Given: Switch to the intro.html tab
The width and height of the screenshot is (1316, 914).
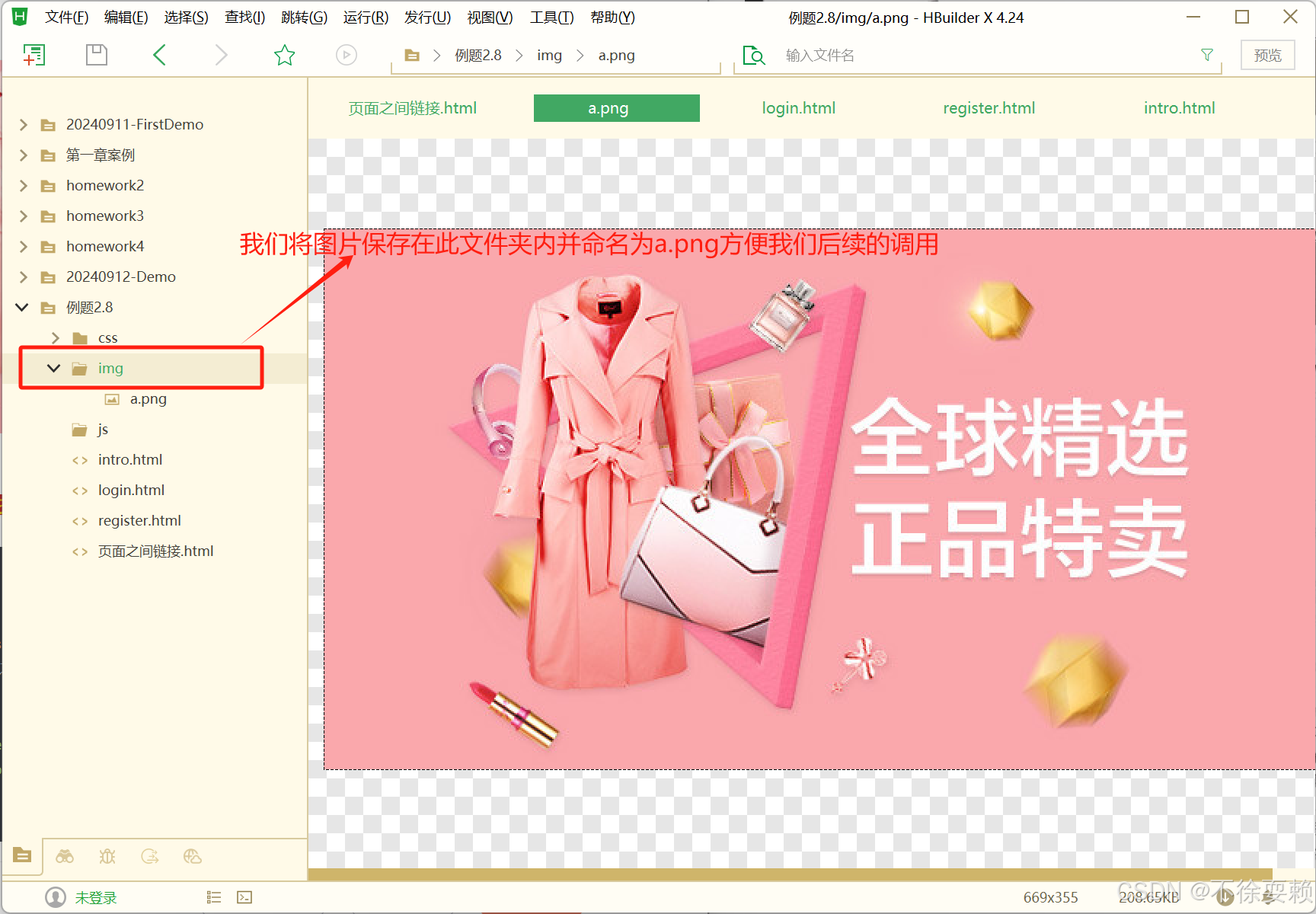Looking at the screenshot, I should click(1180, 108).
